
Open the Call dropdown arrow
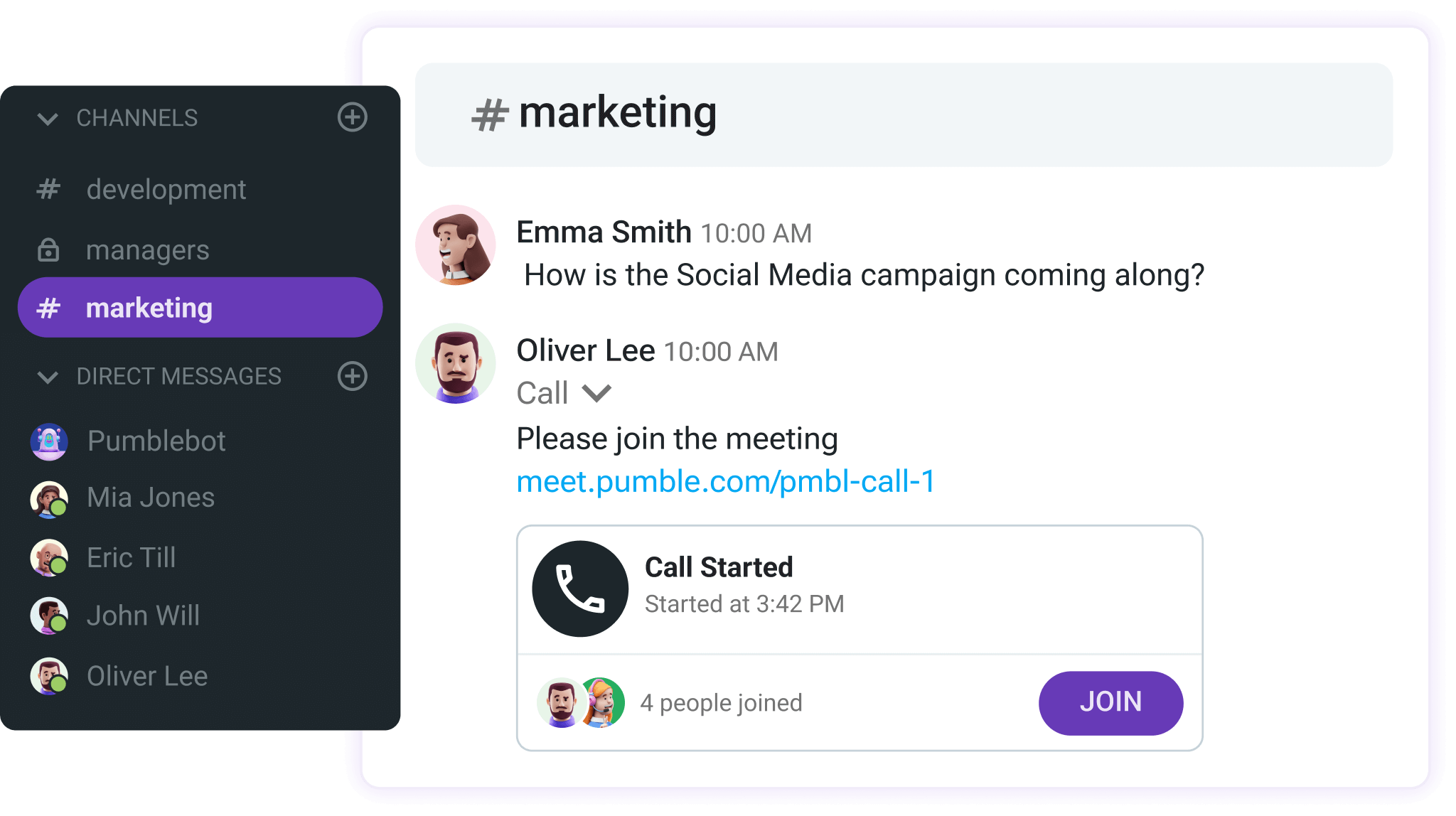tap(598, 393)
